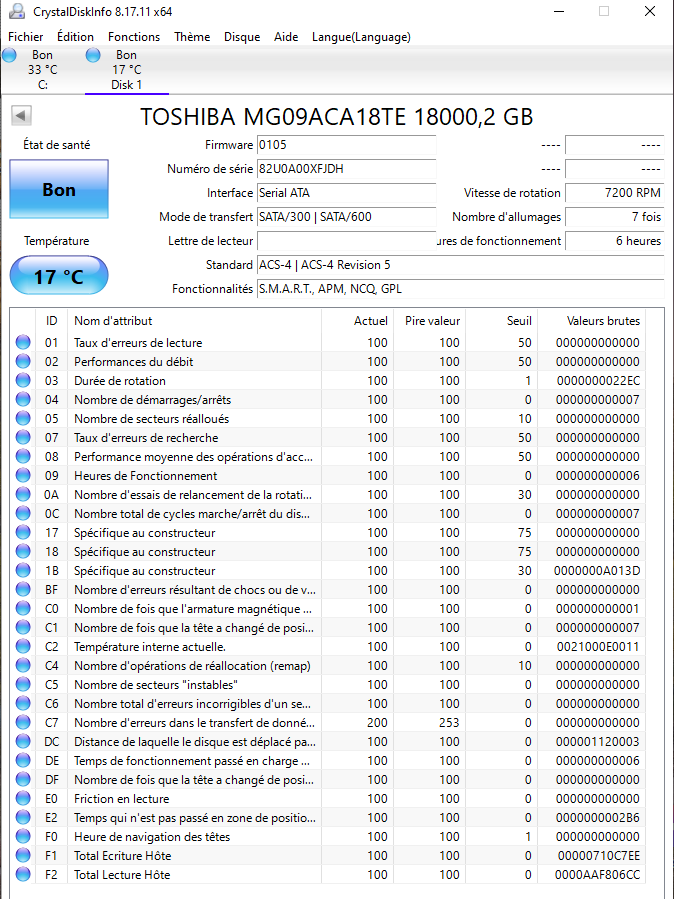Viewport: 674px width, 899px height.
Task: Open the Fonctions menu
Action: [134, 37]
